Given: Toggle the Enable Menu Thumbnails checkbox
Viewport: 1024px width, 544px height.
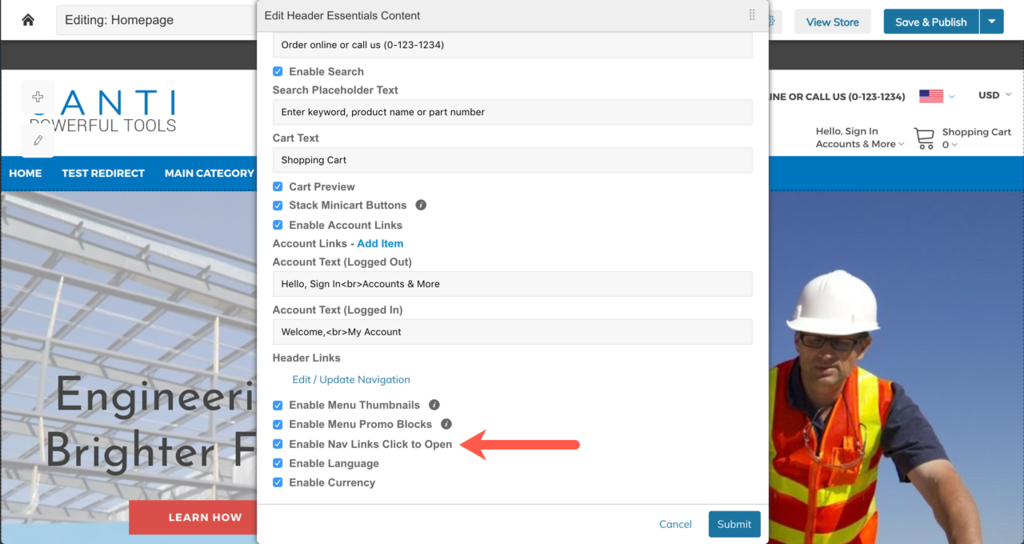Looking at the screenshot, I should pos(278,406).
